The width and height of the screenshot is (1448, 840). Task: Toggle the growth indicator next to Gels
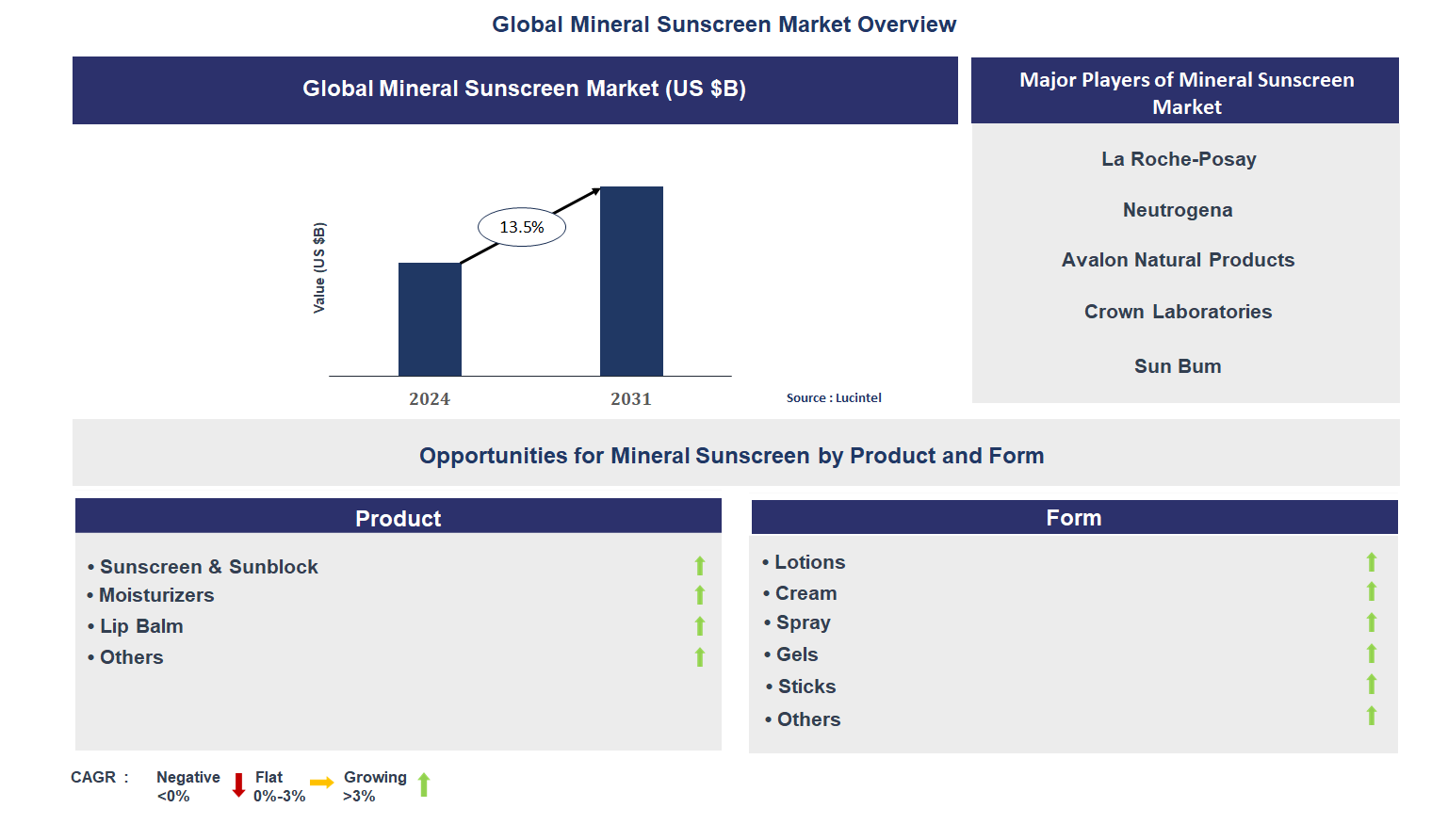pyautogui.click(x=1372, y=653)
